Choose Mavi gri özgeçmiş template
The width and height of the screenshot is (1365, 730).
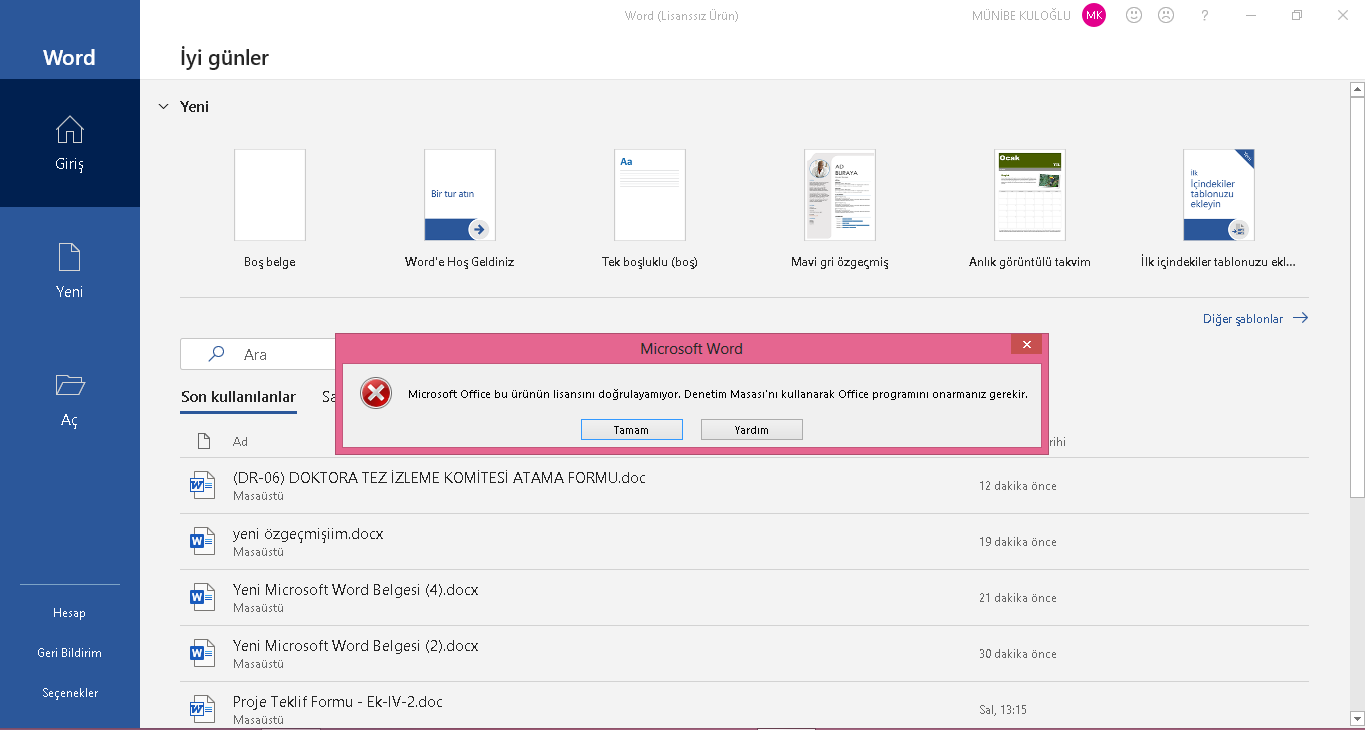[x=840, y=195]
